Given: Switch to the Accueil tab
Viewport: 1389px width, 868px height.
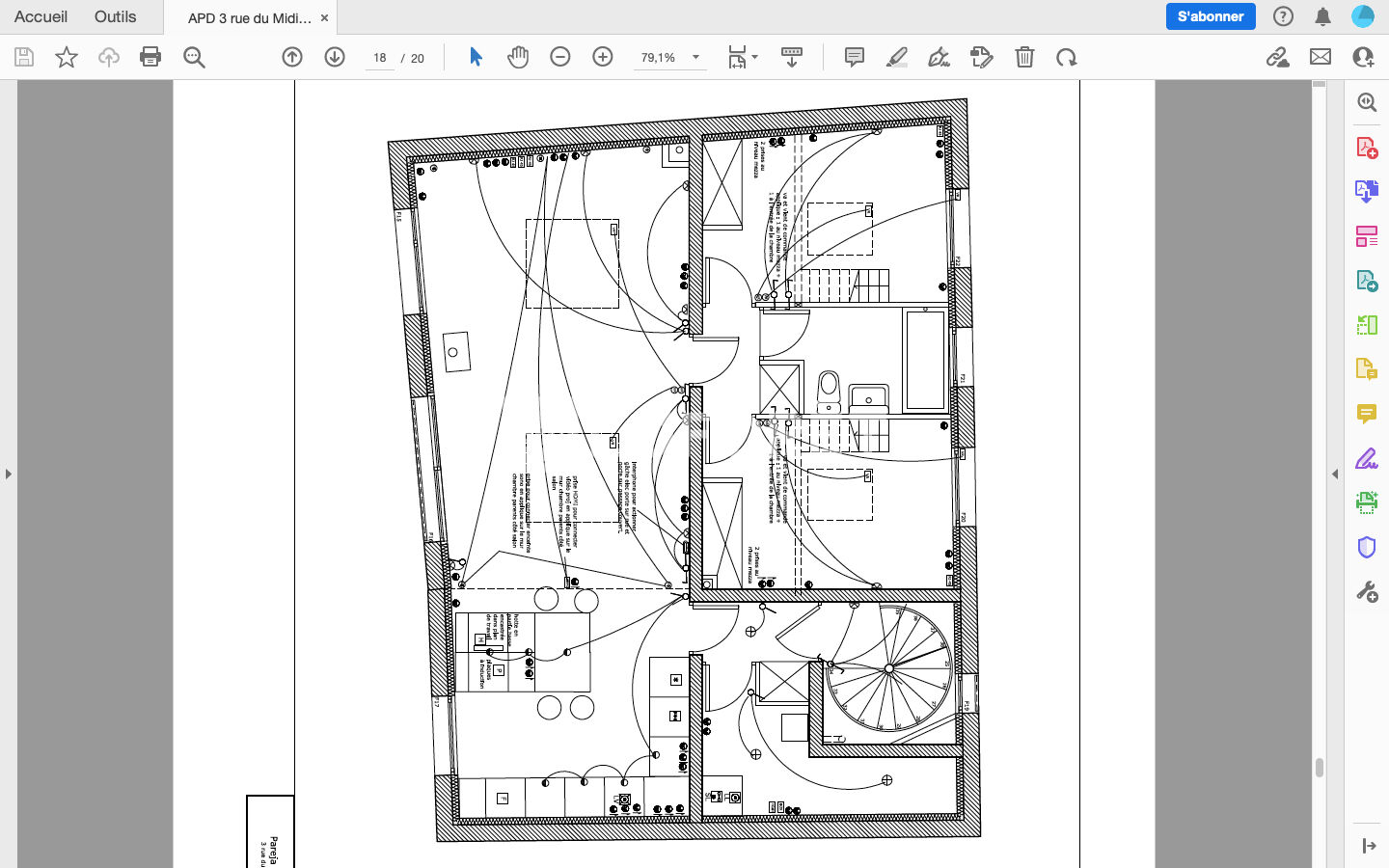Looking at the screenshot, I should tap(41, 16).
